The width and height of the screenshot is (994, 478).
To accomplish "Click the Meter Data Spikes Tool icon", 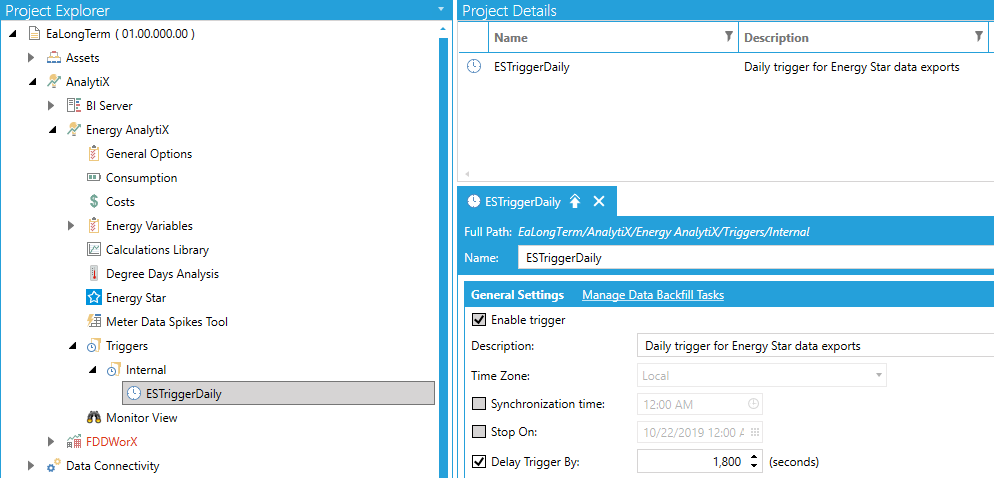I will (94, 322).
